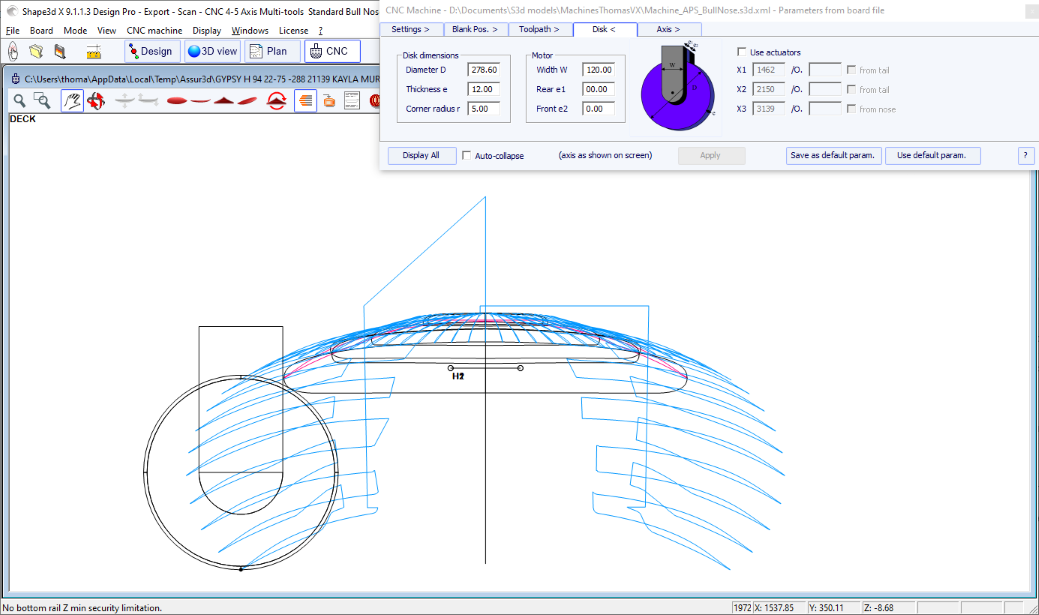Open the Plan view button
The width and height of the screenshot is (1039, 615).
(x=268, y=51)
